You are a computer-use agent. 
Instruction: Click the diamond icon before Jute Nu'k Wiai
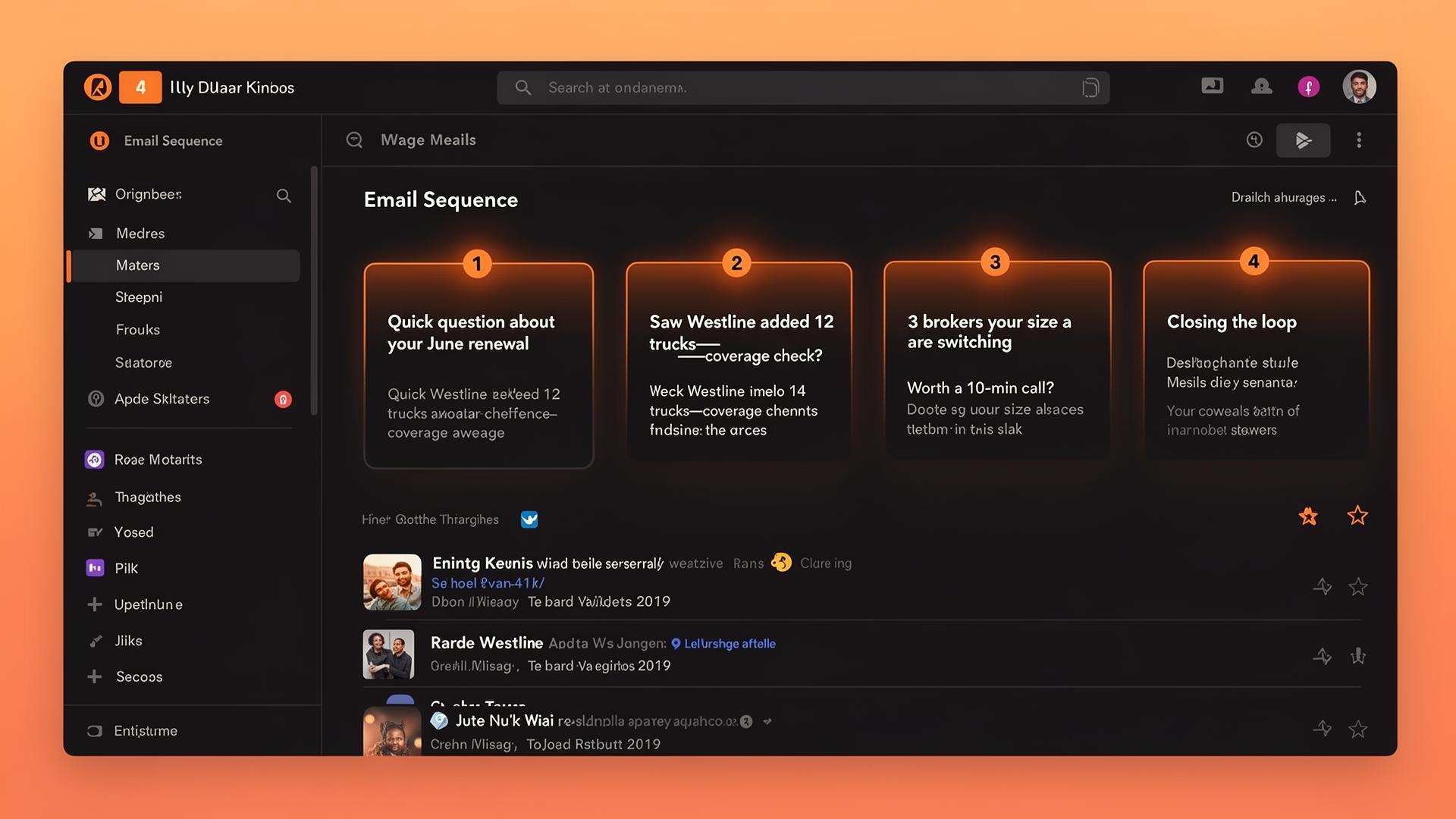point(439,720)
